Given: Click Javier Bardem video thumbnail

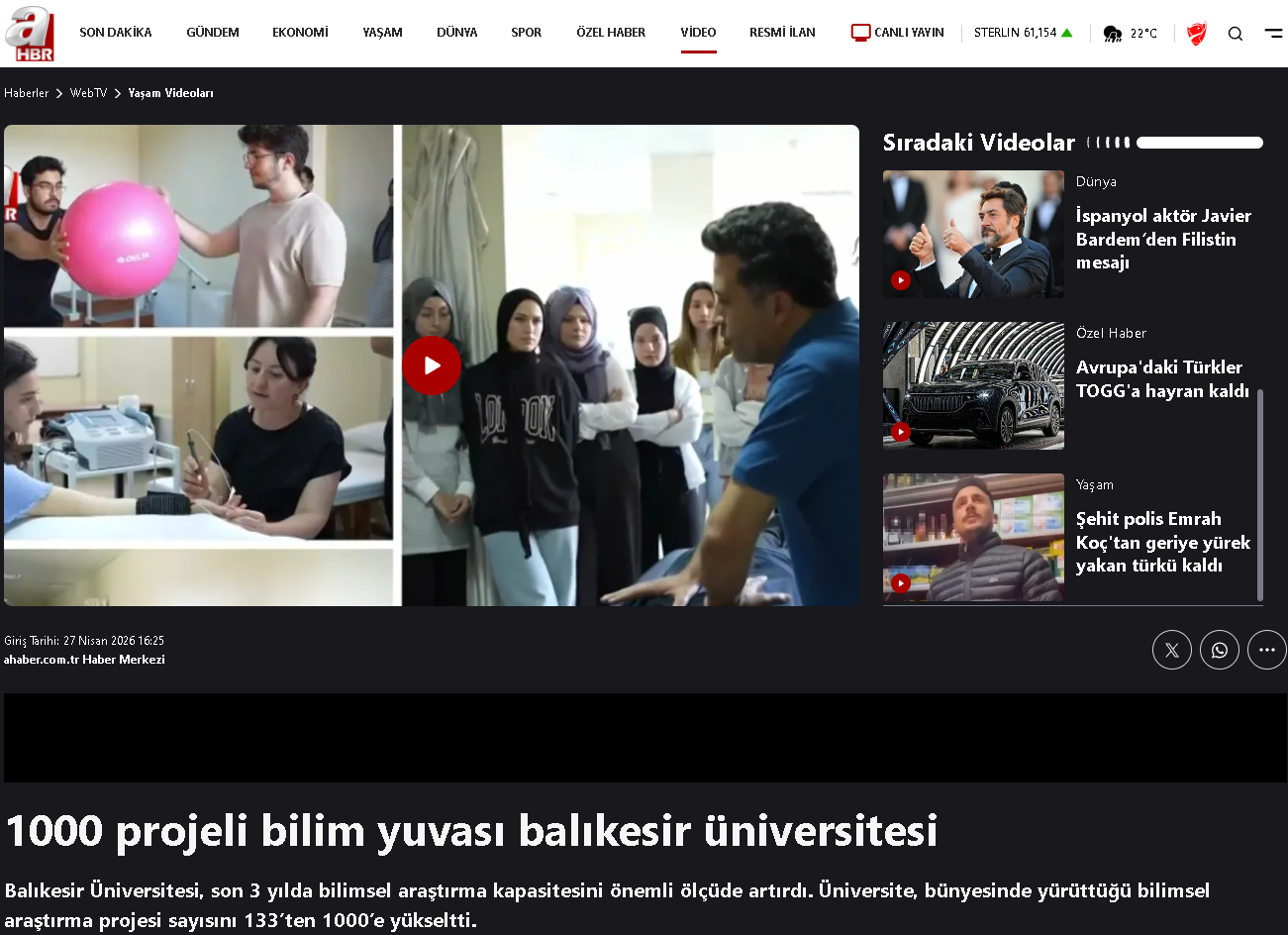Looking at the screenshot, I should [x=973, y=234].
